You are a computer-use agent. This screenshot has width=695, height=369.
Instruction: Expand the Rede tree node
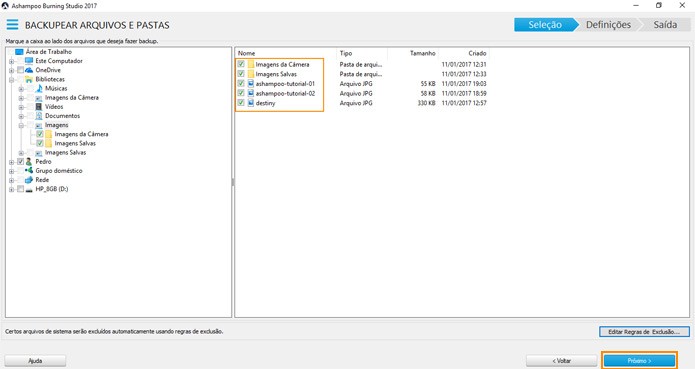(x=12, y=180)
